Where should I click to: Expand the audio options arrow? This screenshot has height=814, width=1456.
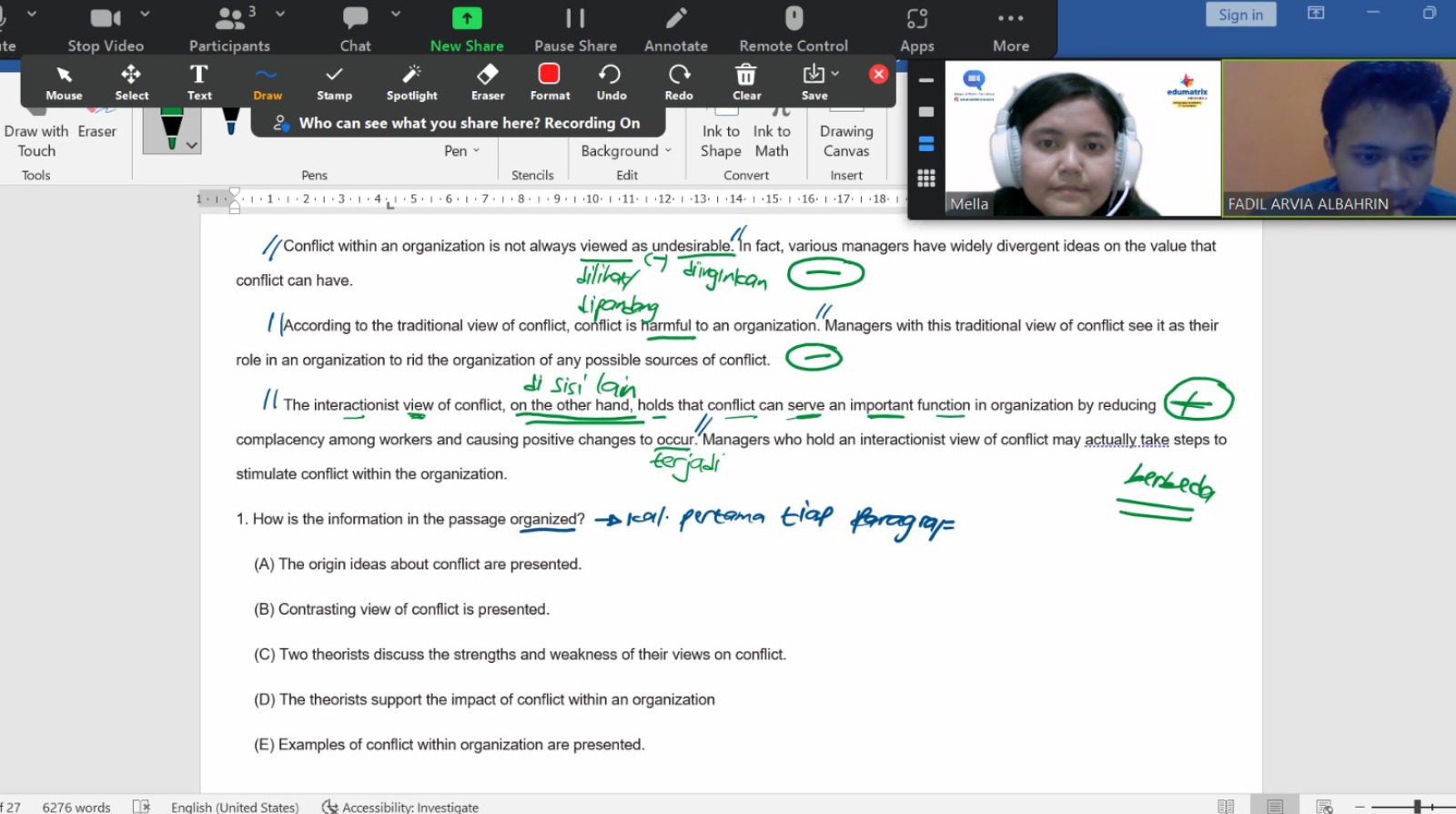[32, 15]
